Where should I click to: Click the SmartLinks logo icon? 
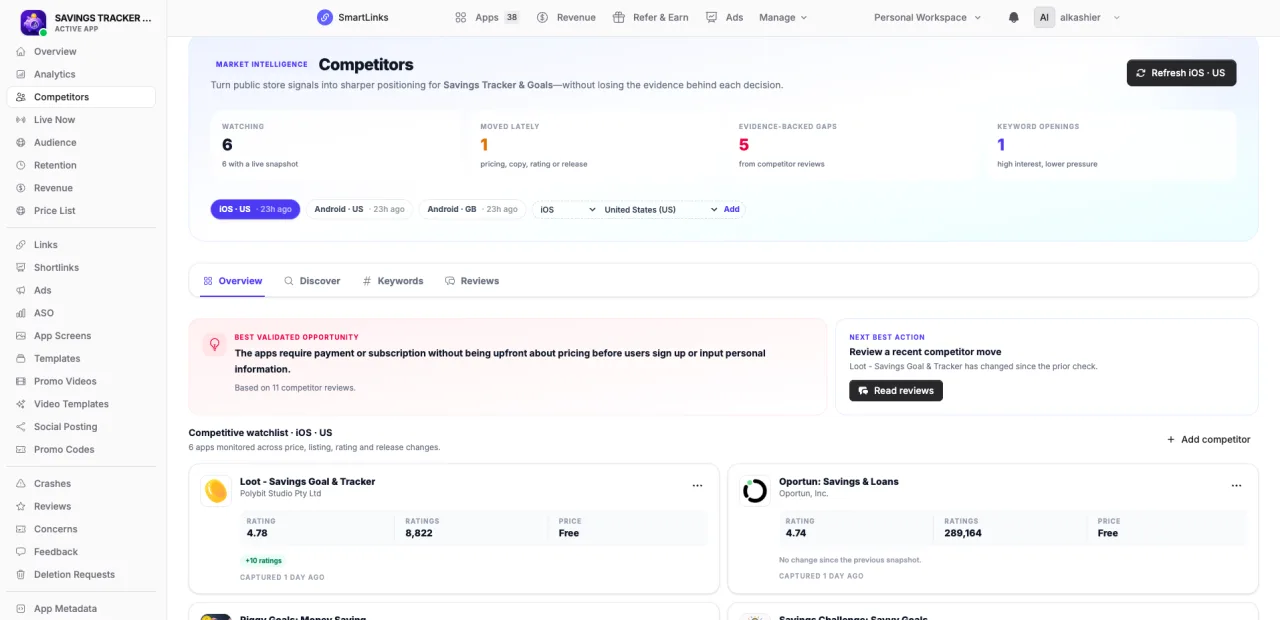(x=325, y=17)
